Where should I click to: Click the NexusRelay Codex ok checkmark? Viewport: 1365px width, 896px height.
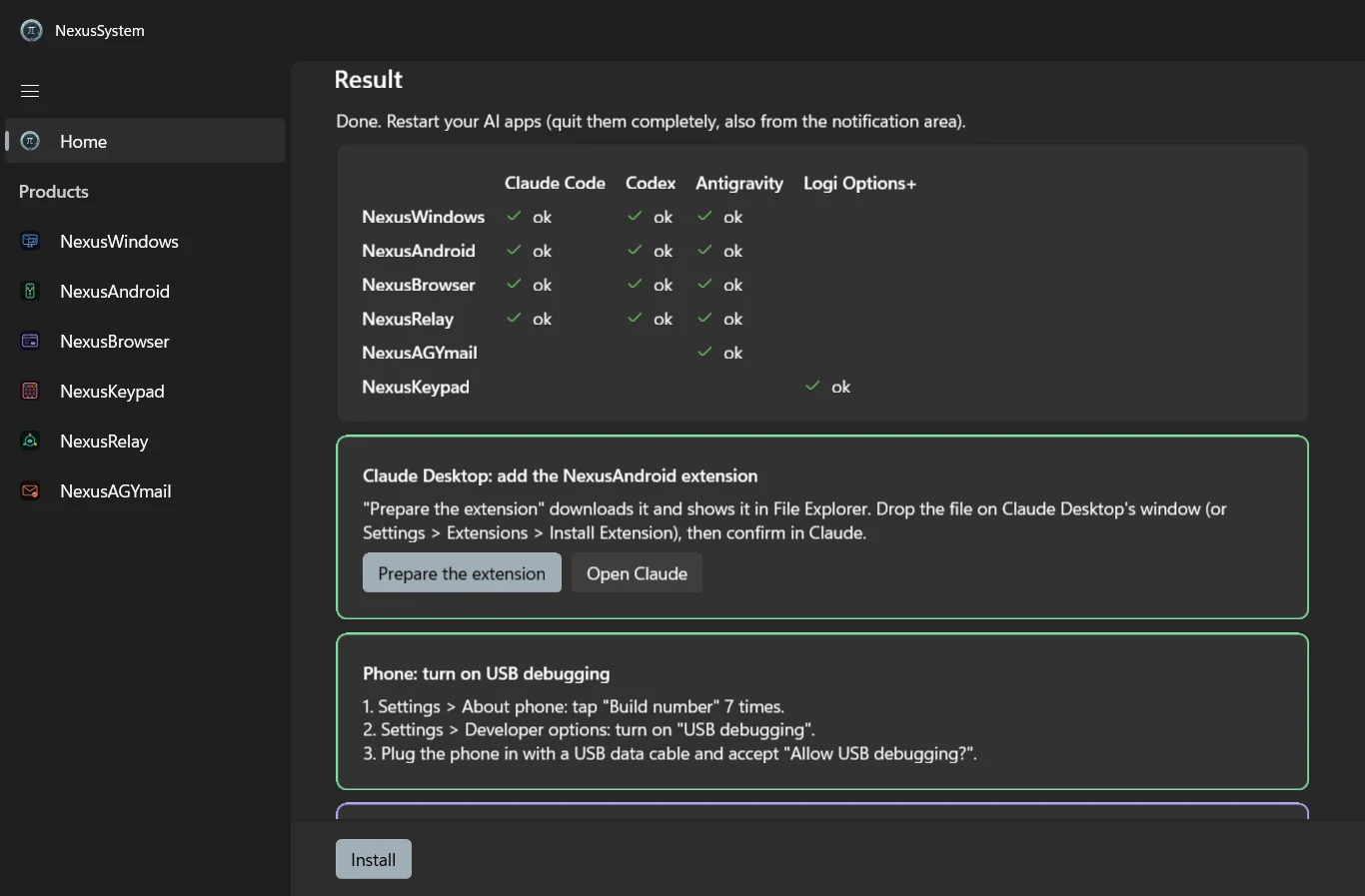point(635,318)
